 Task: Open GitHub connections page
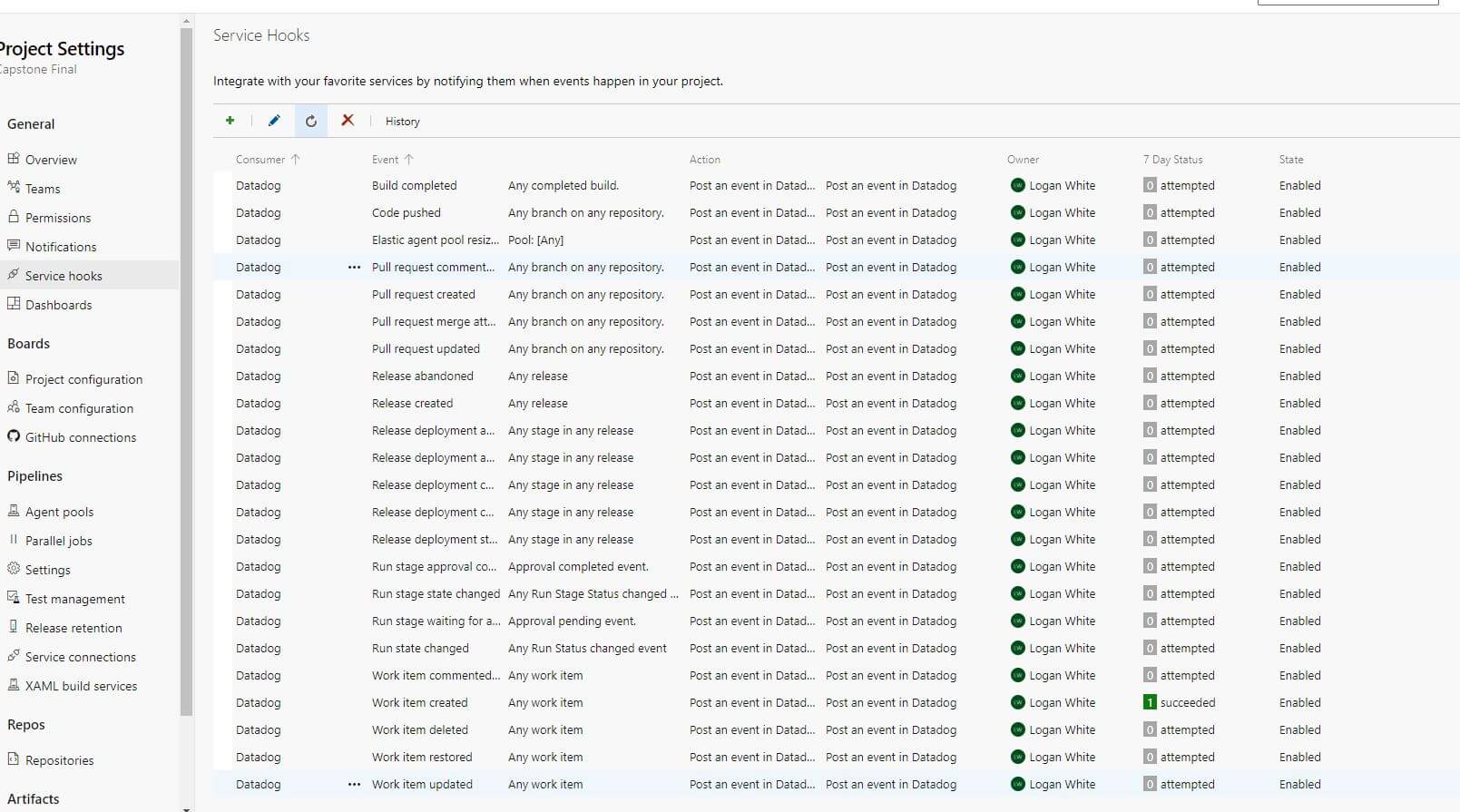coord(81,437)
